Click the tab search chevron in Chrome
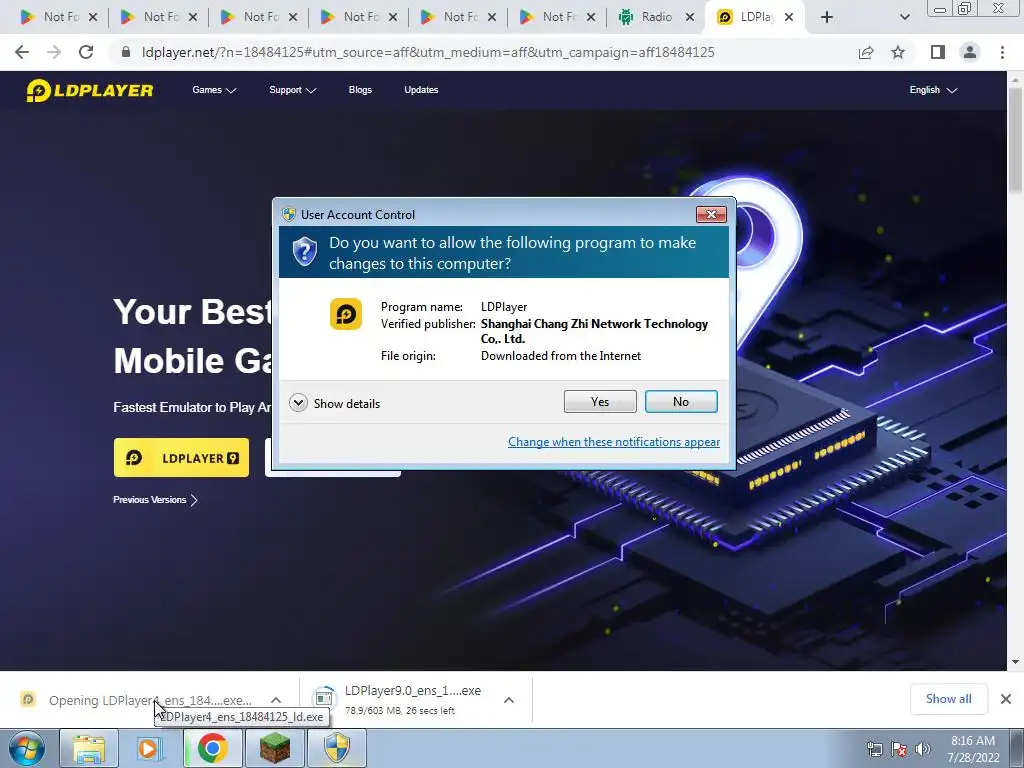 tap(904, 17)
